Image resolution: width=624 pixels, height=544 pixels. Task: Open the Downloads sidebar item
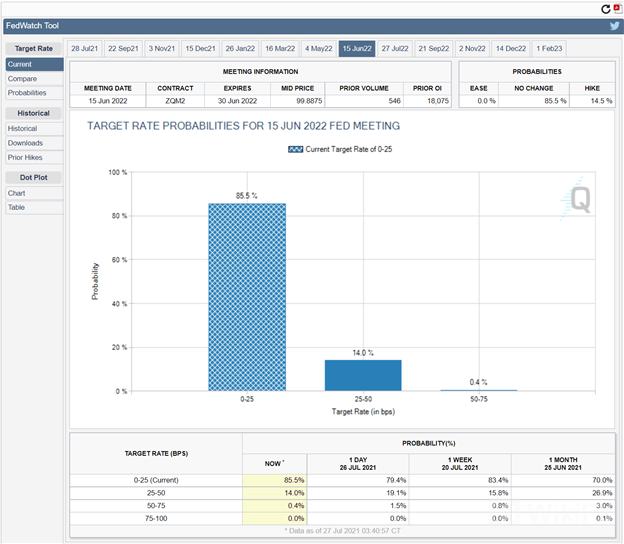tap(26, 143)
